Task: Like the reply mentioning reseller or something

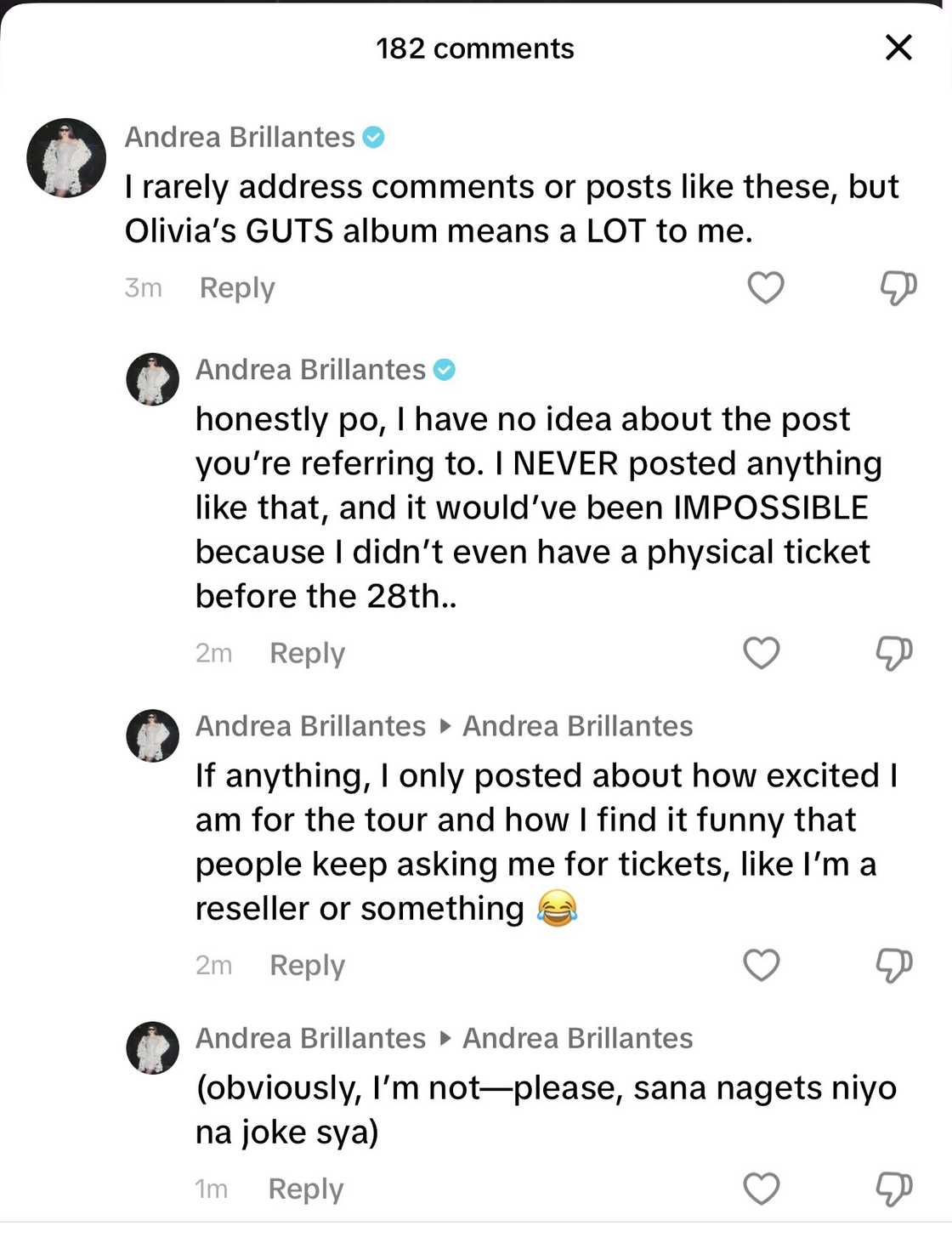Action: (761, 965)
